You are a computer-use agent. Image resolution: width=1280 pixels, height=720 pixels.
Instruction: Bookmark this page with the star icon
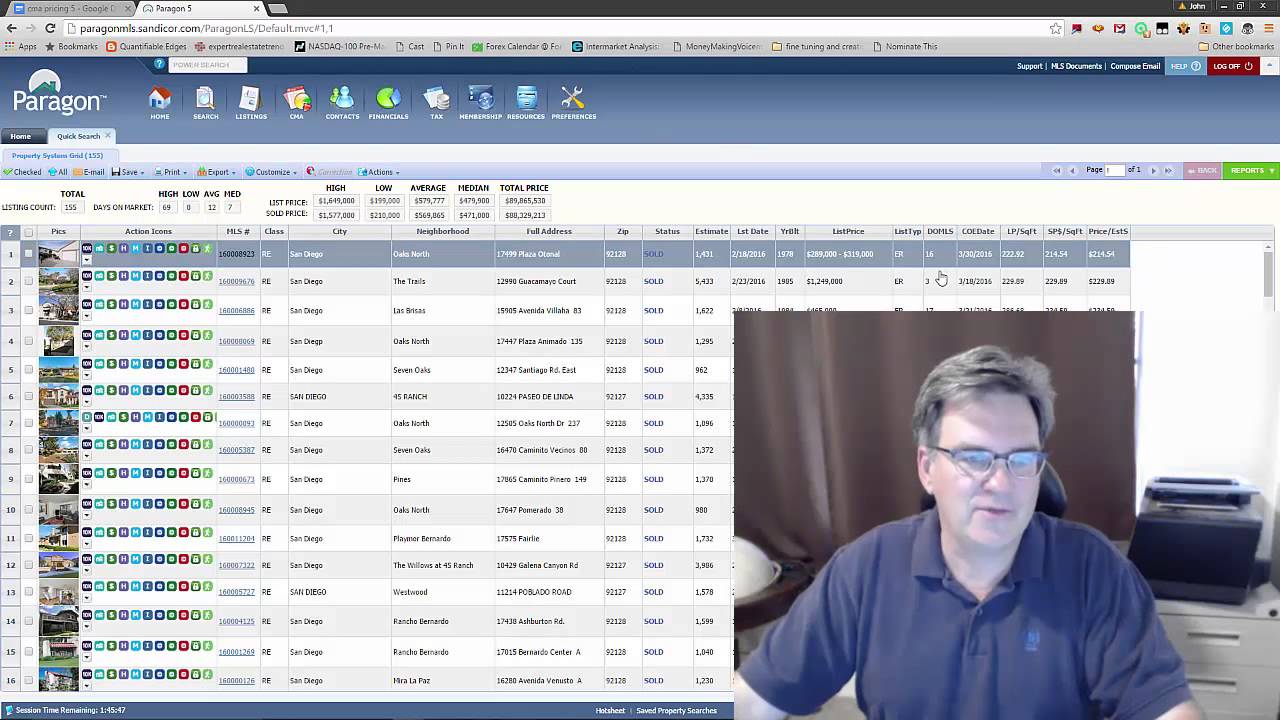coord(1055,28)
